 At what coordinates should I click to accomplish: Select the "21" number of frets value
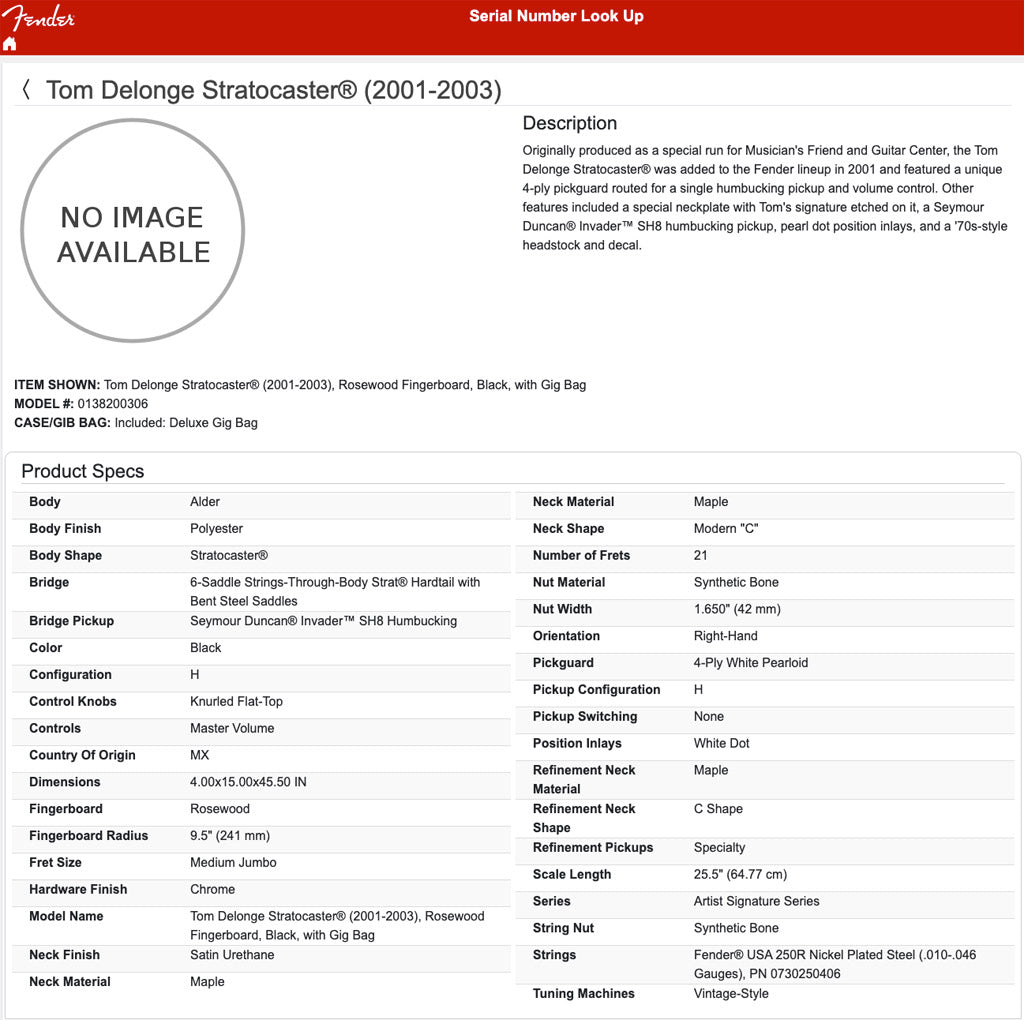click(x=700, y=555)
